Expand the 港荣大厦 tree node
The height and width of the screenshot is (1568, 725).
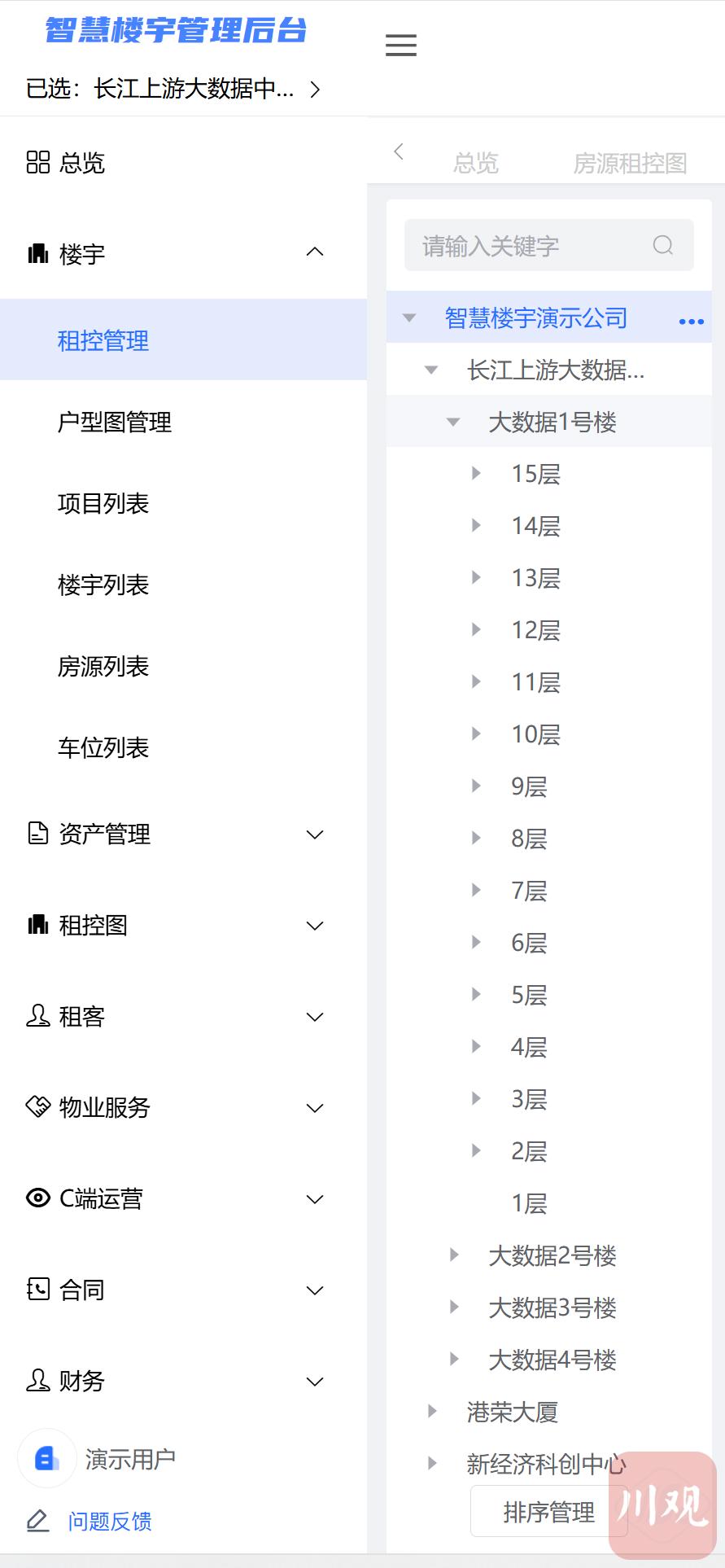pyautogui.click(x=433, y=1411)
